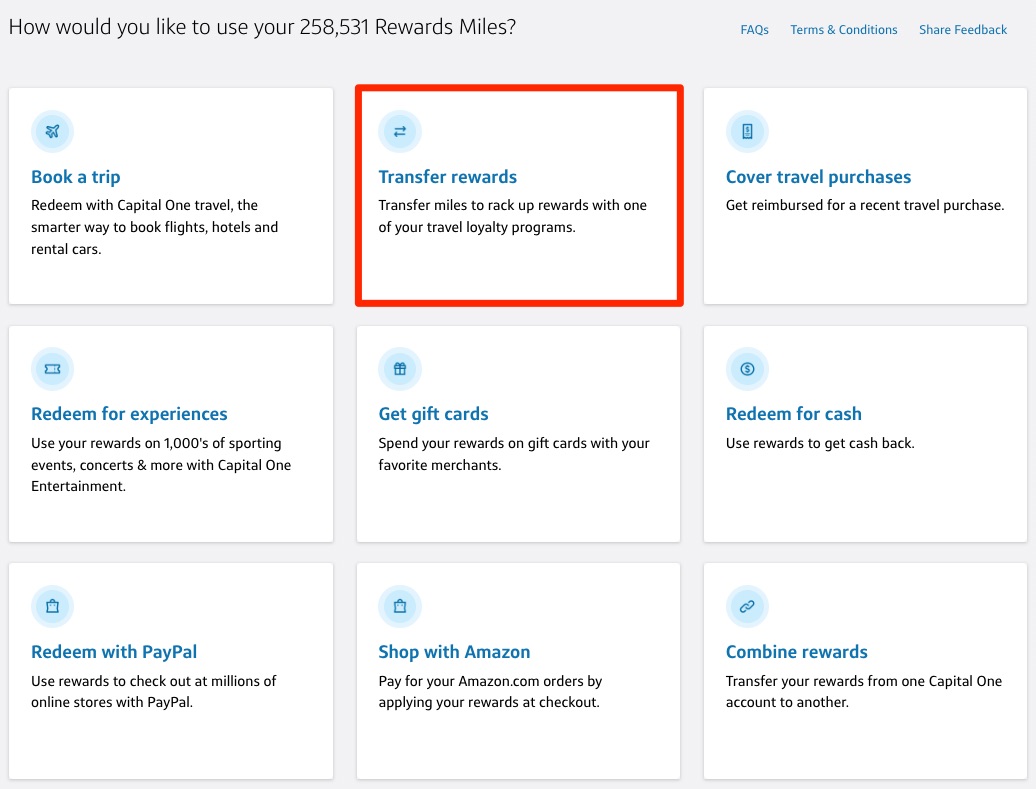Choose the Redeem for cash heading
Image resolution: width=1036 pixels, height=789 pixels.
point(793,414)
